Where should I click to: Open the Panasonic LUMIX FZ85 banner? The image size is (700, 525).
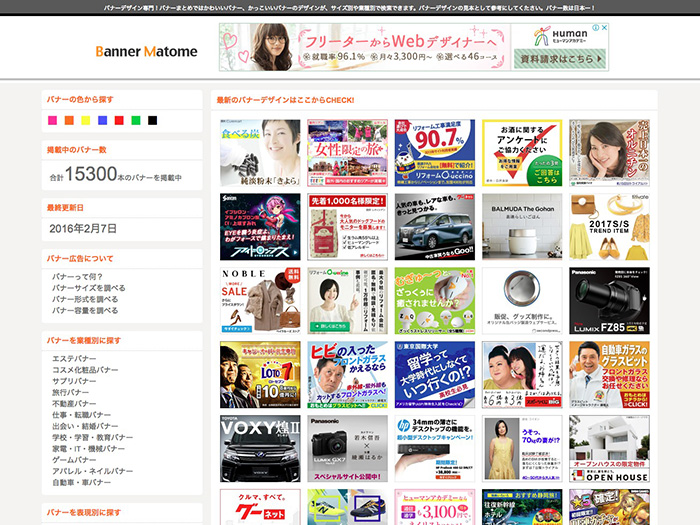(x=609, y=301)
